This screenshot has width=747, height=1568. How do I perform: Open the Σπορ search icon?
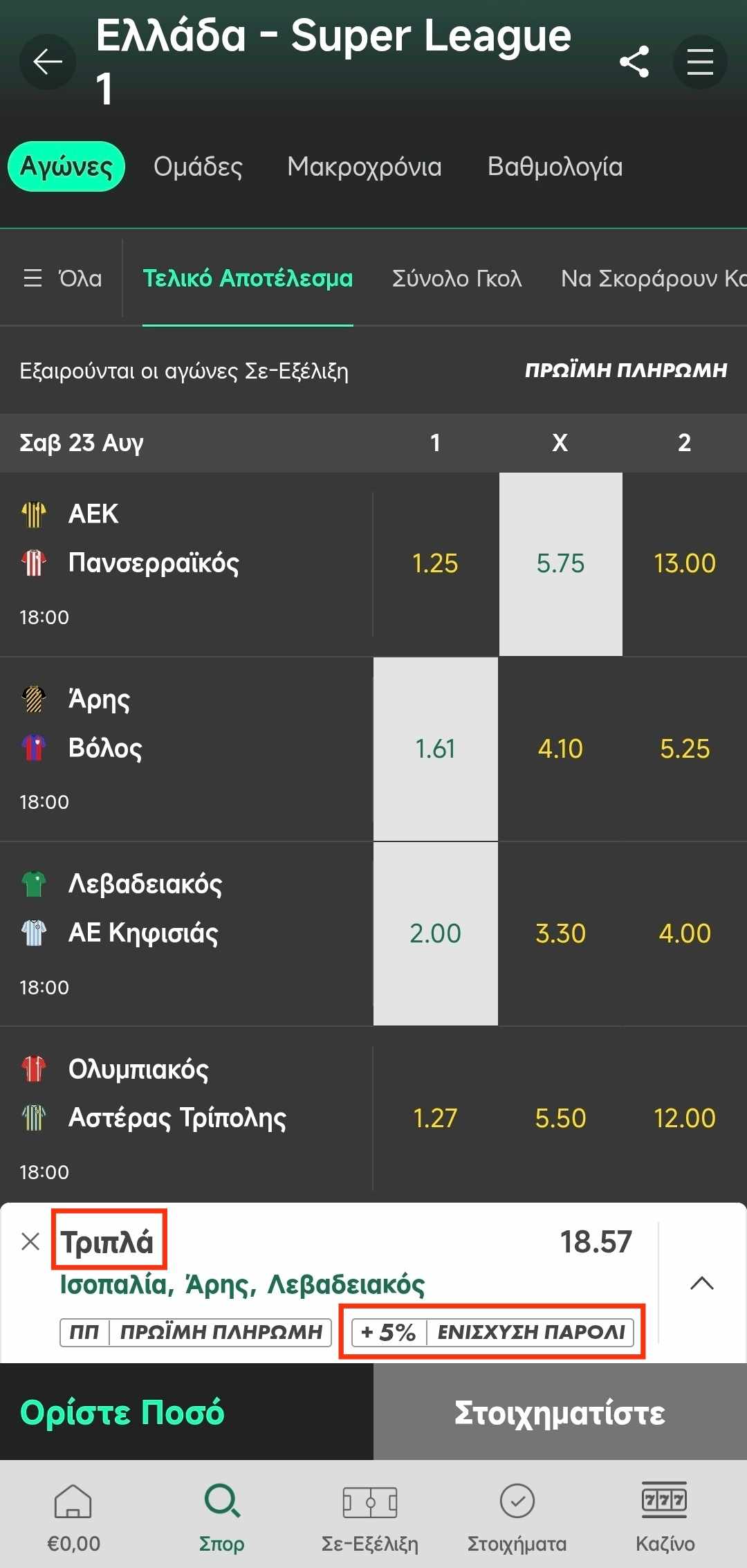click(x=222, y=1500)
